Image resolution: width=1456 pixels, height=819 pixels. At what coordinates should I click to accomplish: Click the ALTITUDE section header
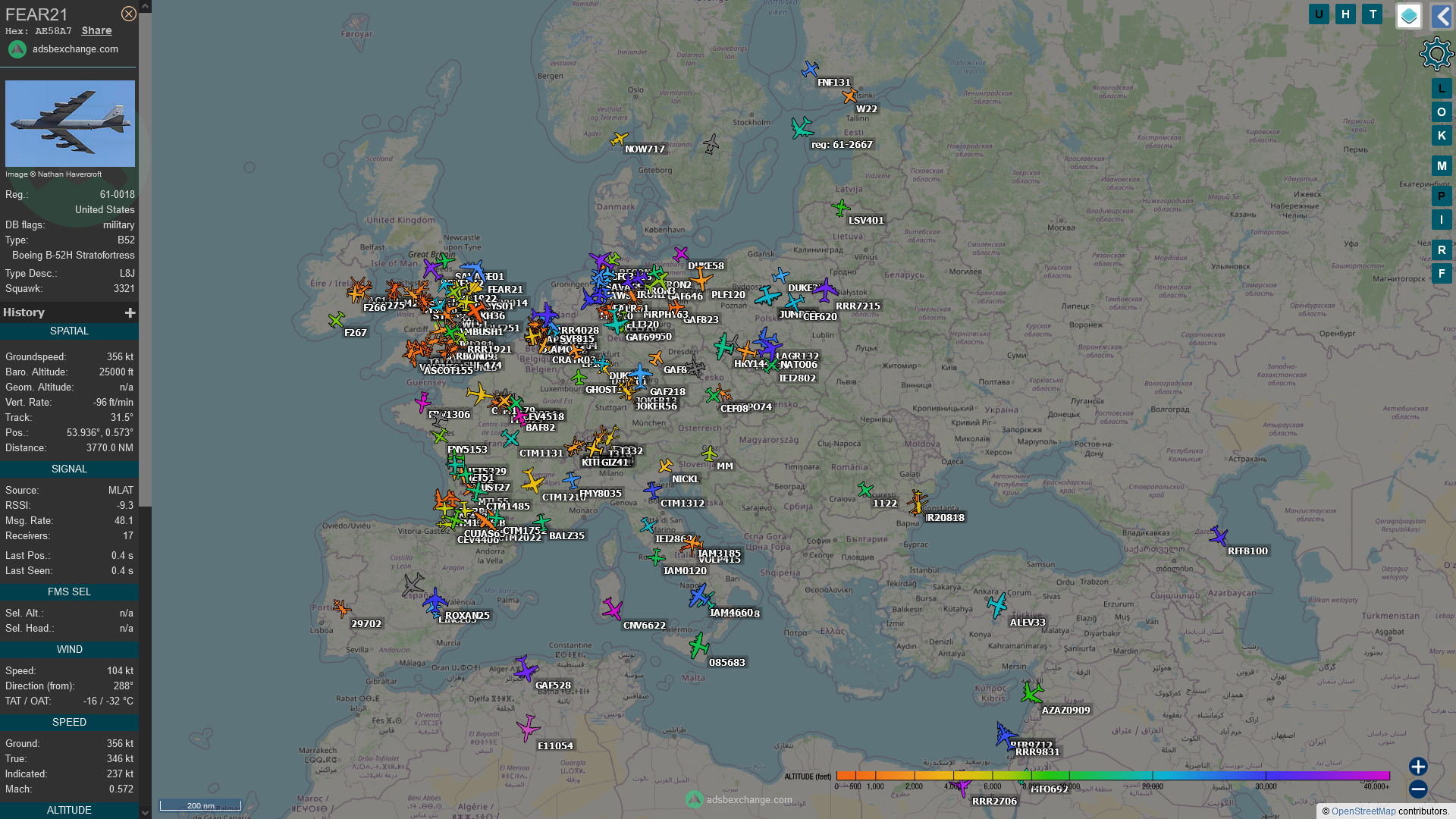coord(69,810)
